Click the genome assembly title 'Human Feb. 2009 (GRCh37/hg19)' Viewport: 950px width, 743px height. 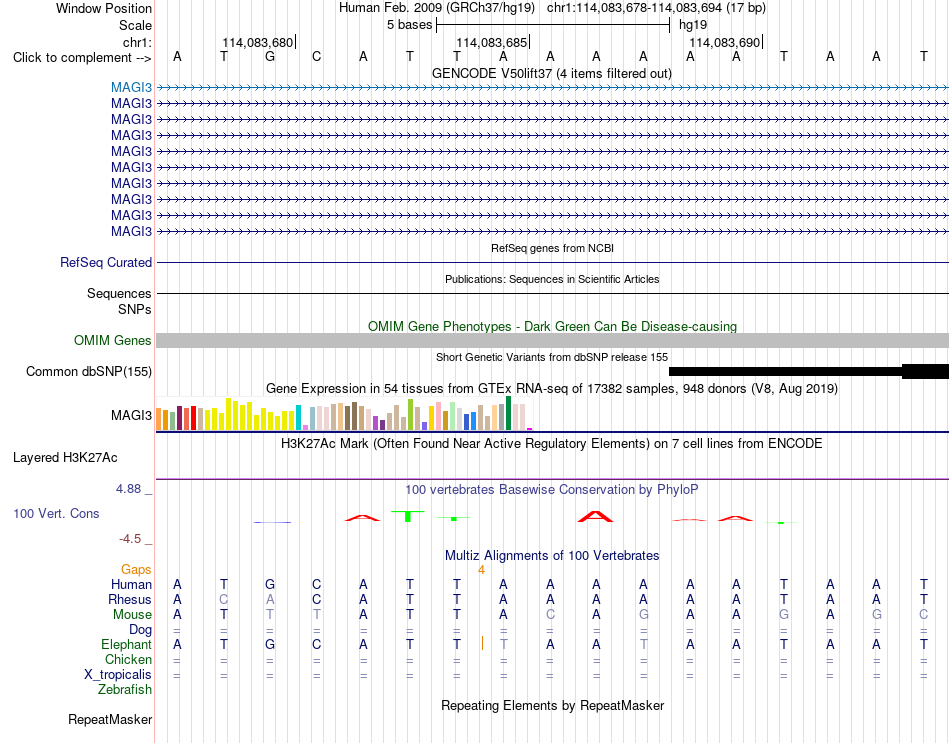437,8
